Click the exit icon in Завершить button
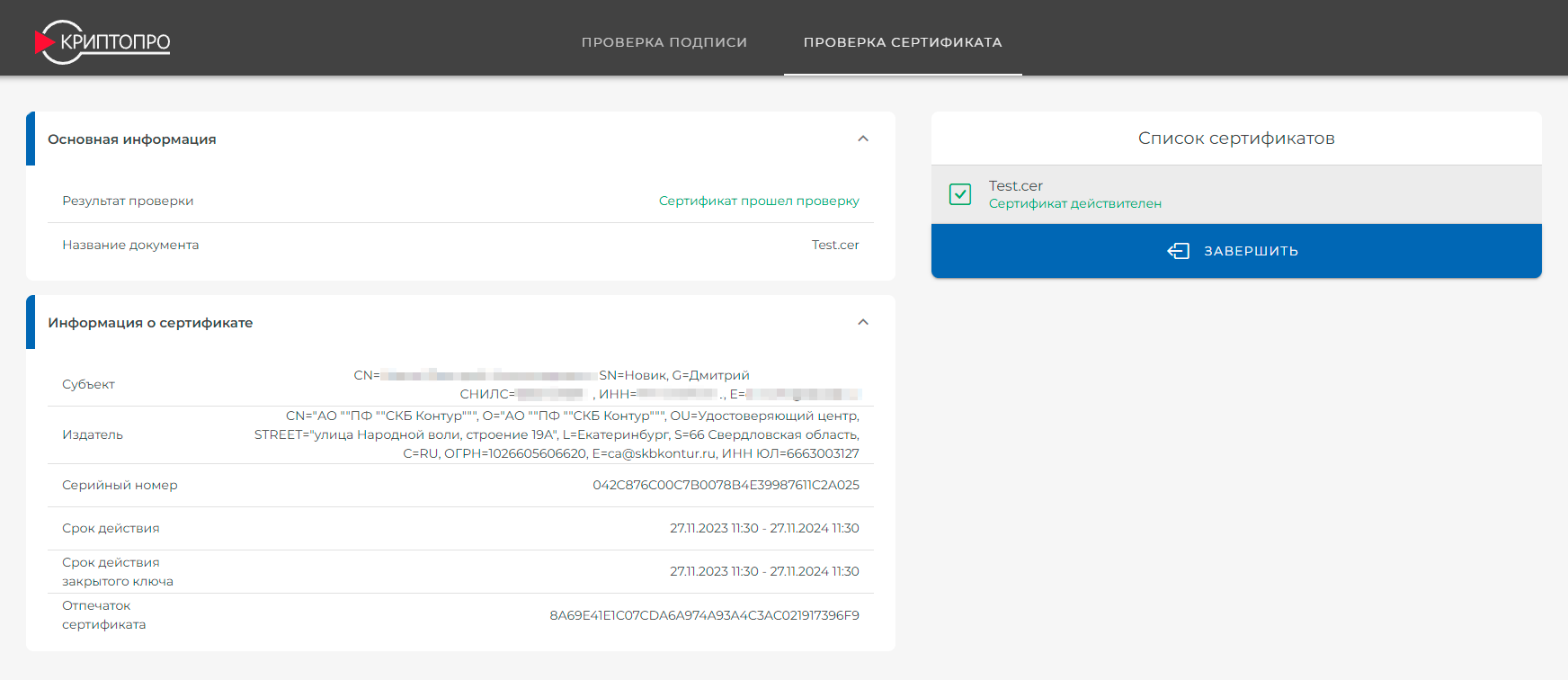The width and height of the screenshot is (1568, 680). tap(1178, 251)
